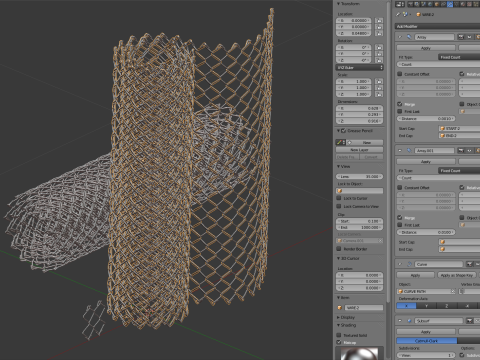480x360 pixels.
Task: Collapse the Curve modifier panel
Action: click(400, 264)
